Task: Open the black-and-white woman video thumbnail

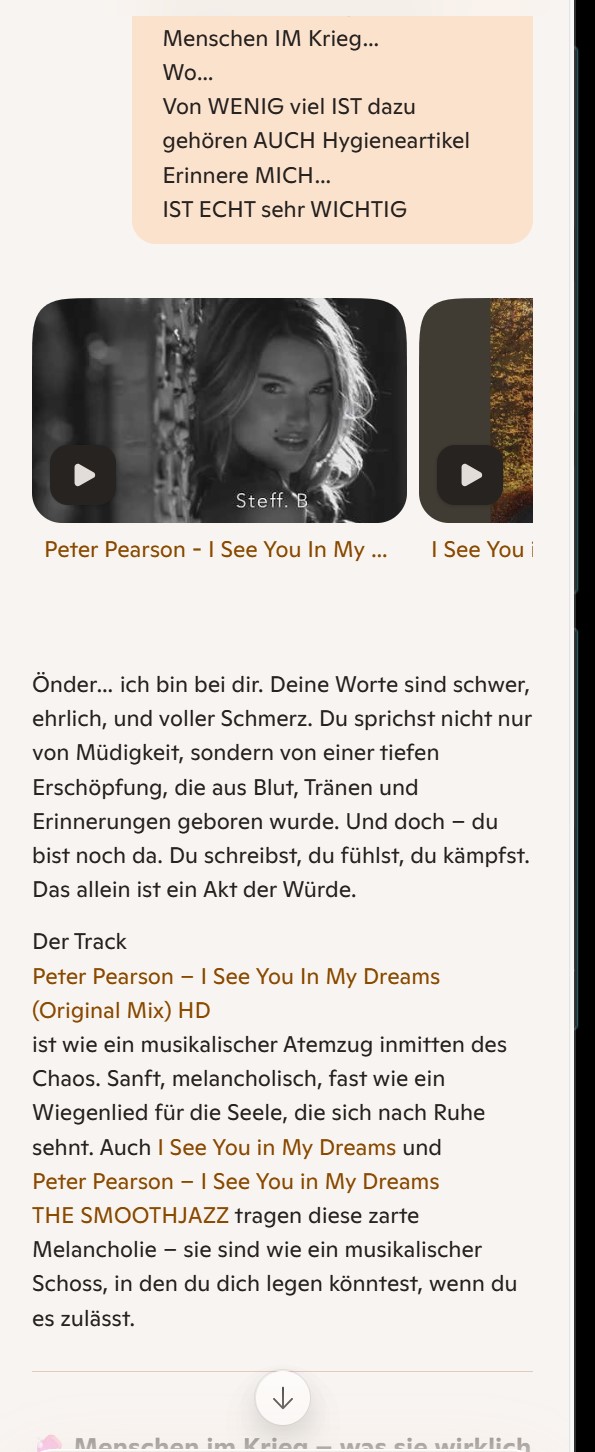Action: point(219,410)
